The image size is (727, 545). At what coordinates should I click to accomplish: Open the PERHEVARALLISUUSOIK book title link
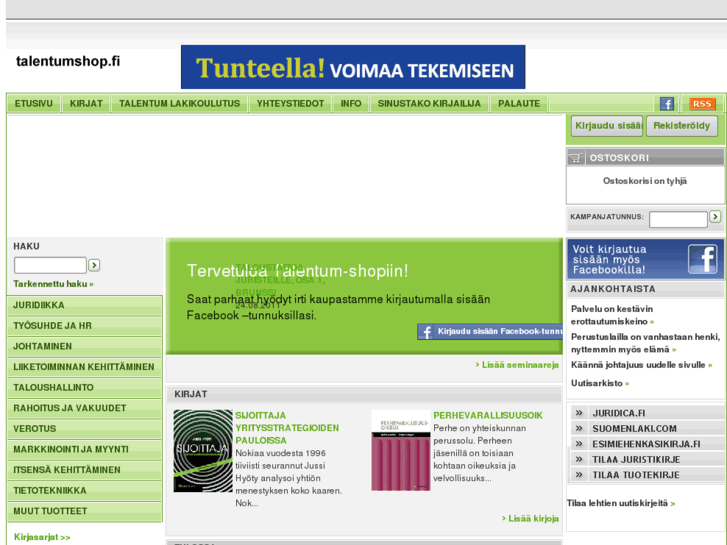(x=488, y=416)
